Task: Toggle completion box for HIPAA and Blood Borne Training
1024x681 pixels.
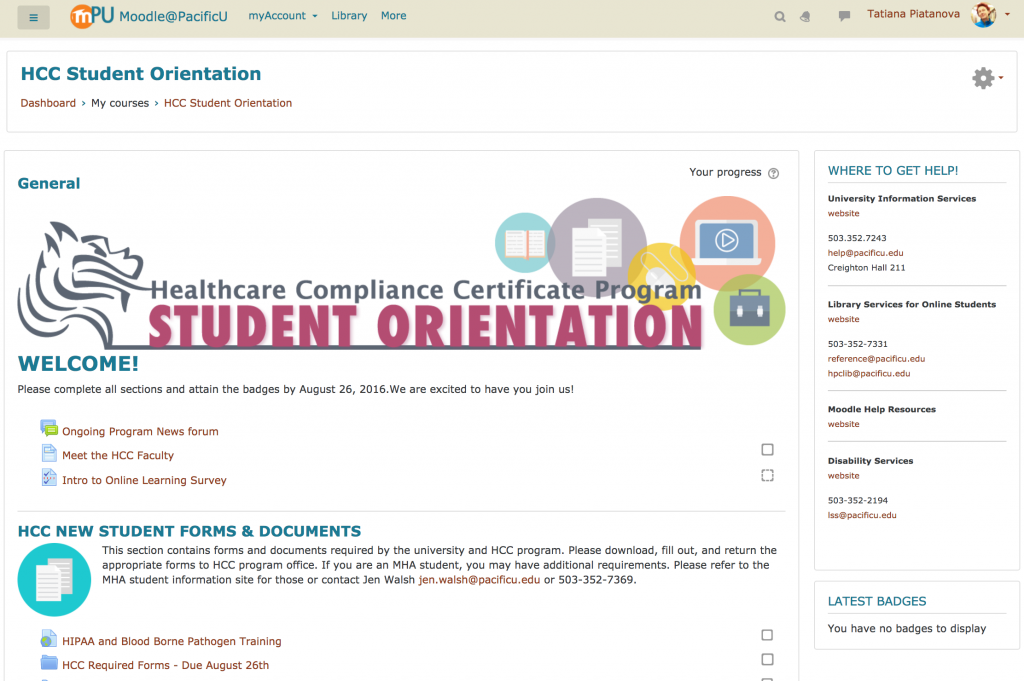Action: coord(767,635)
